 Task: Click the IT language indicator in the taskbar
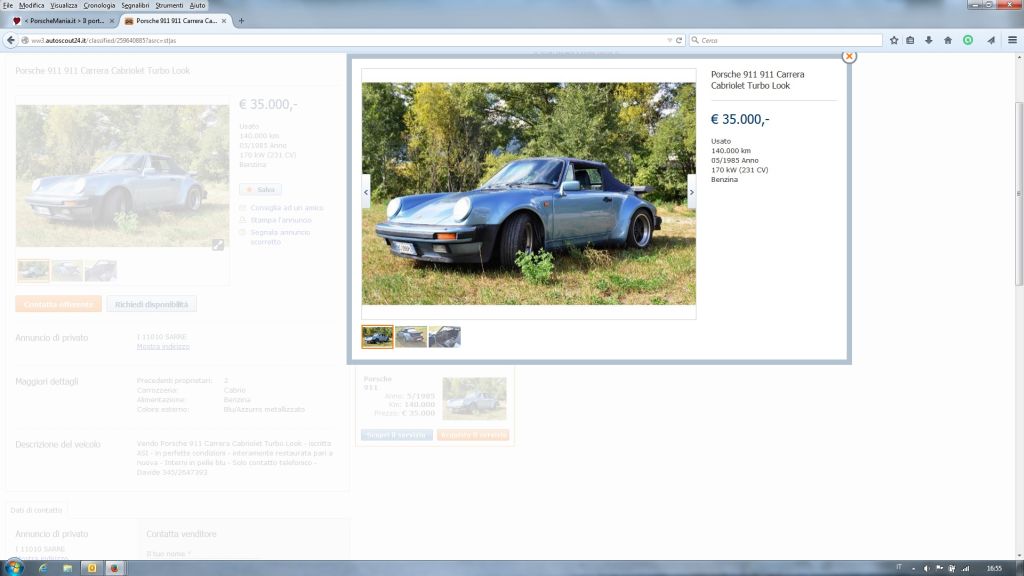[899, 568]
